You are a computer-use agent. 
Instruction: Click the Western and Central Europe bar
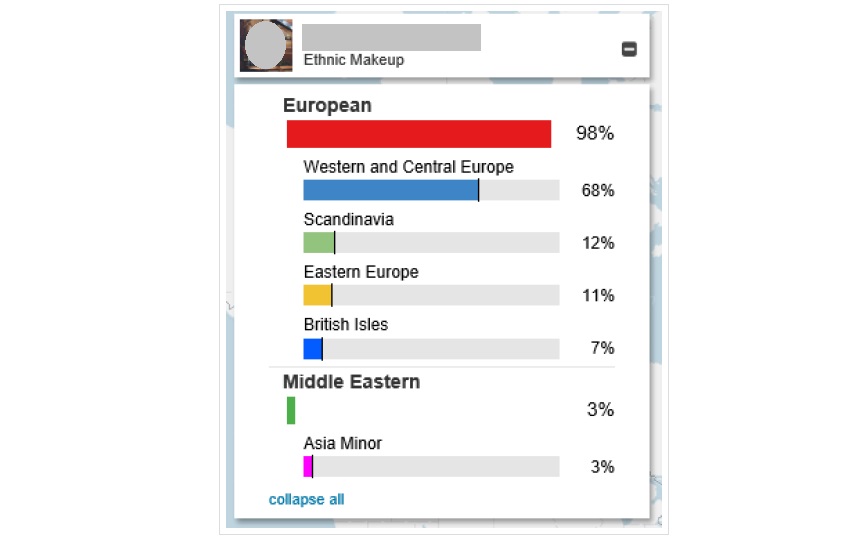coord(431,190)
